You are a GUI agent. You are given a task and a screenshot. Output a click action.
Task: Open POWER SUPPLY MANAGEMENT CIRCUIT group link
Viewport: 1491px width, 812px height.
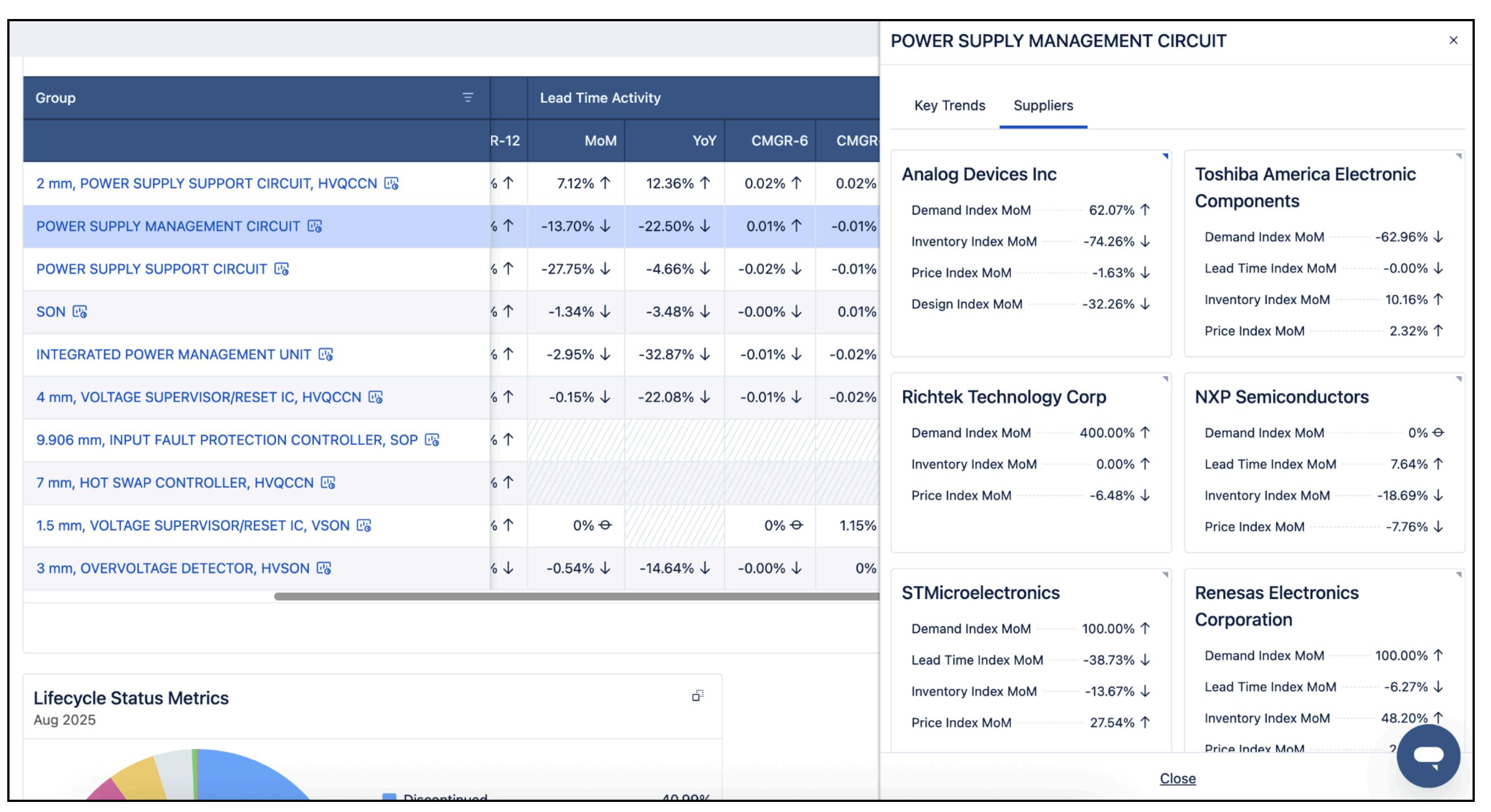coord(168,226)
